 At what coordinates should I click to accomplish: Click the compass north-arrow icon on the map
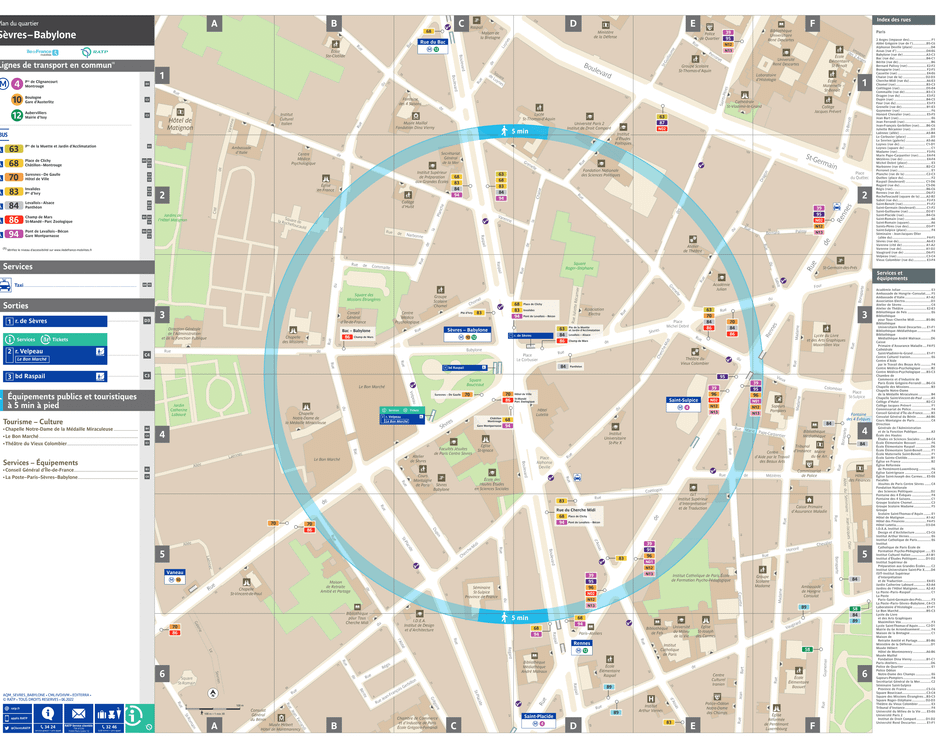pyautogui.click(x=213, y=693)
